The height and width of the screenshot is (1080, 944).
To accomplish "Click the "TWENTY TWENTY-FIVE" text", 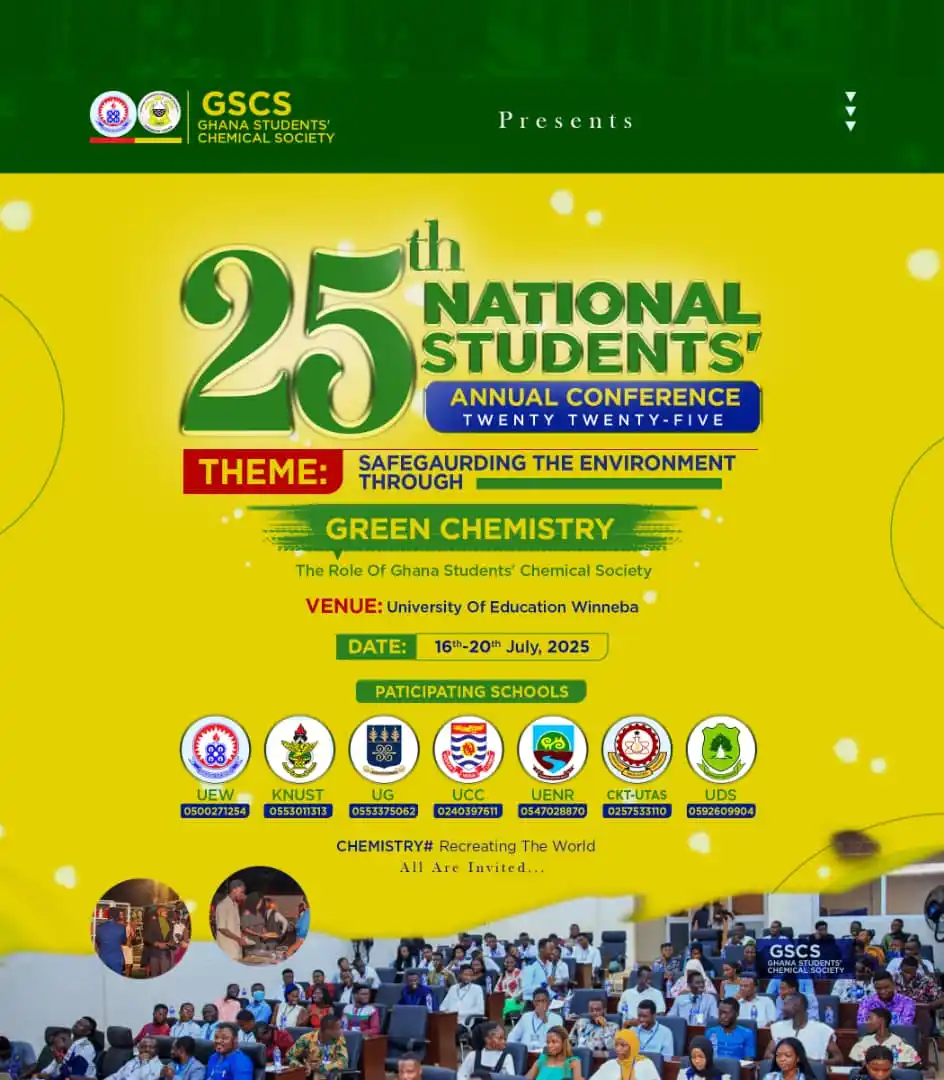I will [594, 420].
